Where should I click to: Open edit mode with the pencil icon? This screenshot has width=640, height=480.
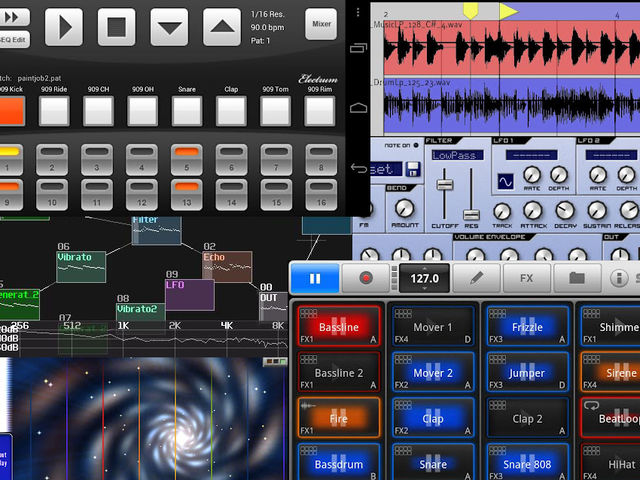click(x=476, y=278)
